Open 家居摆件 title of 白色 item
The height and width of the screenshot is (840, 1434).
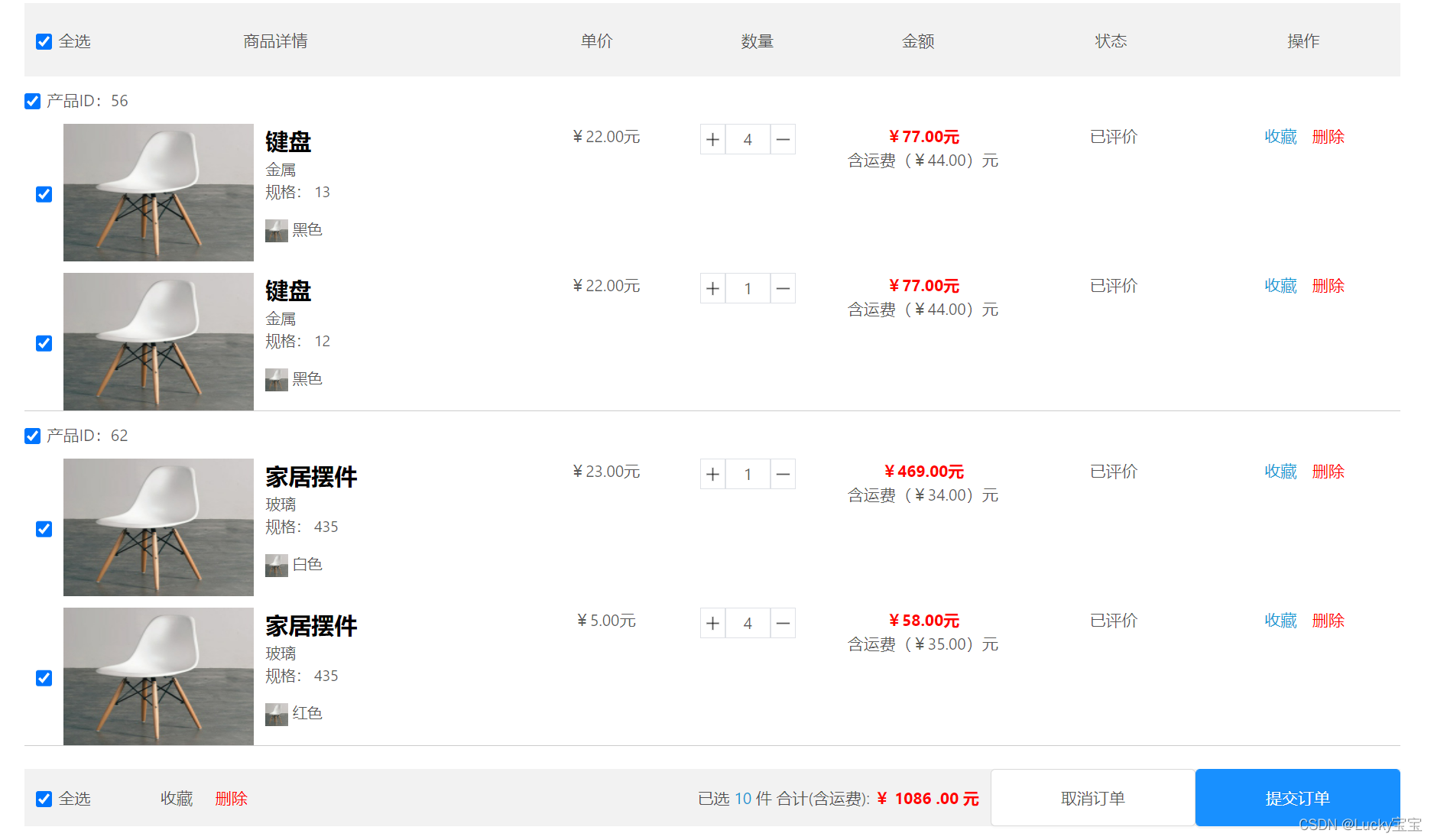(311, 477)
